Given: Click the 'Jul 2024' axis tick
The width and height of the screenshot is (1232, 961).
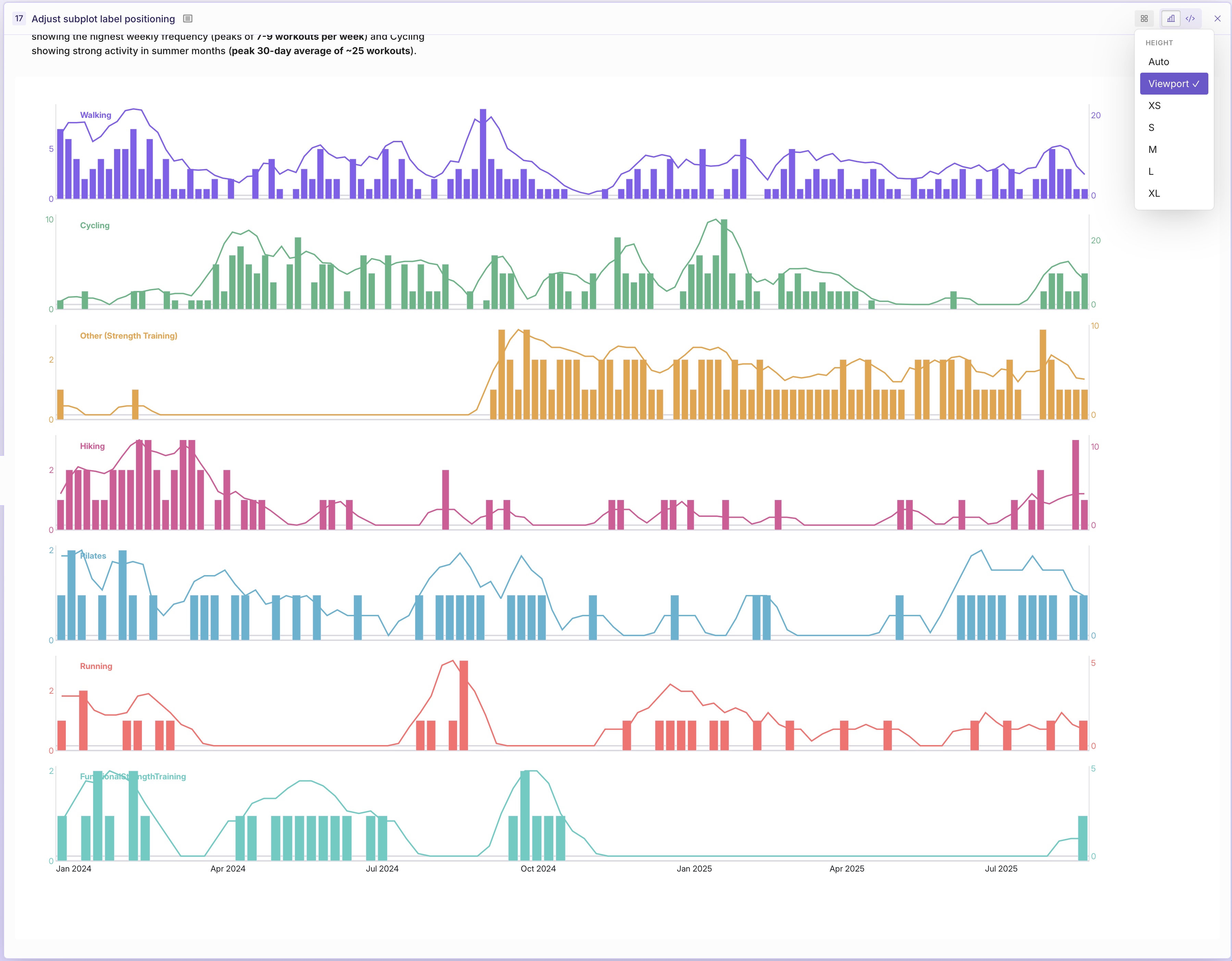Looking at the screenshot, I should click(382, 868).
